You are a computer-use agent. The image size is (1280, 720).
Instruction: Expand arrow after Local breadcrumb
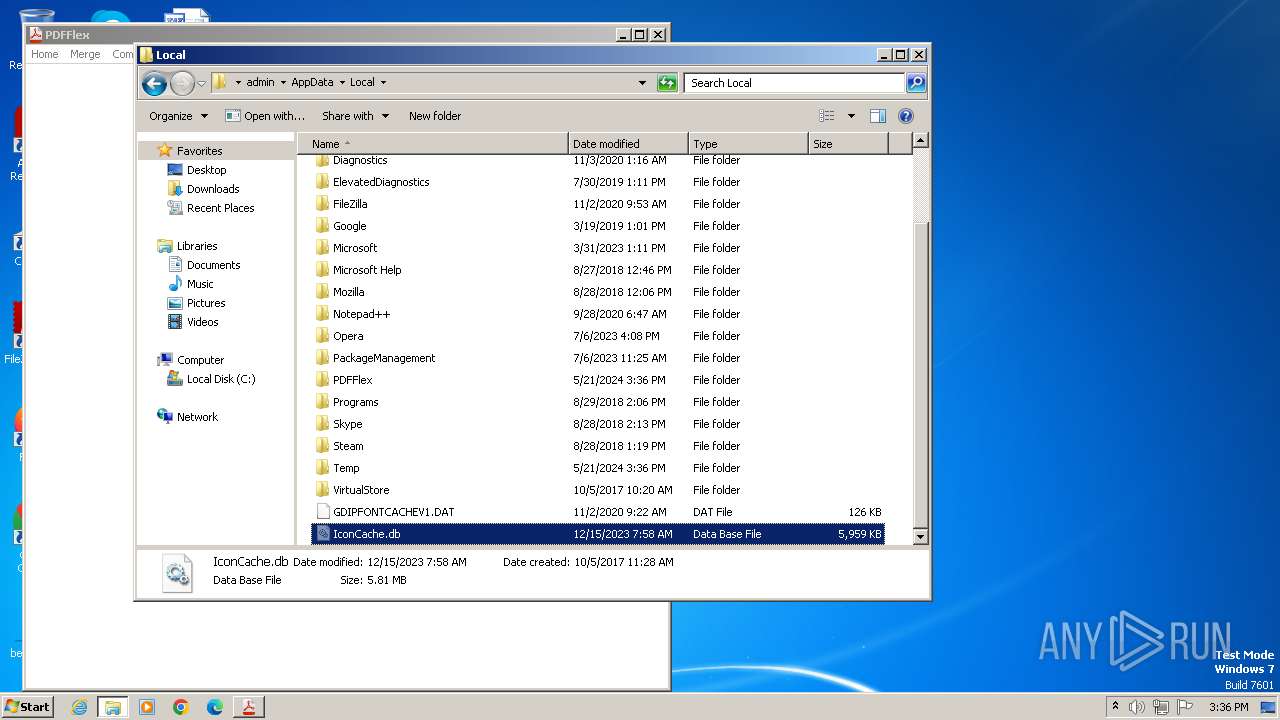coord(383,83)
